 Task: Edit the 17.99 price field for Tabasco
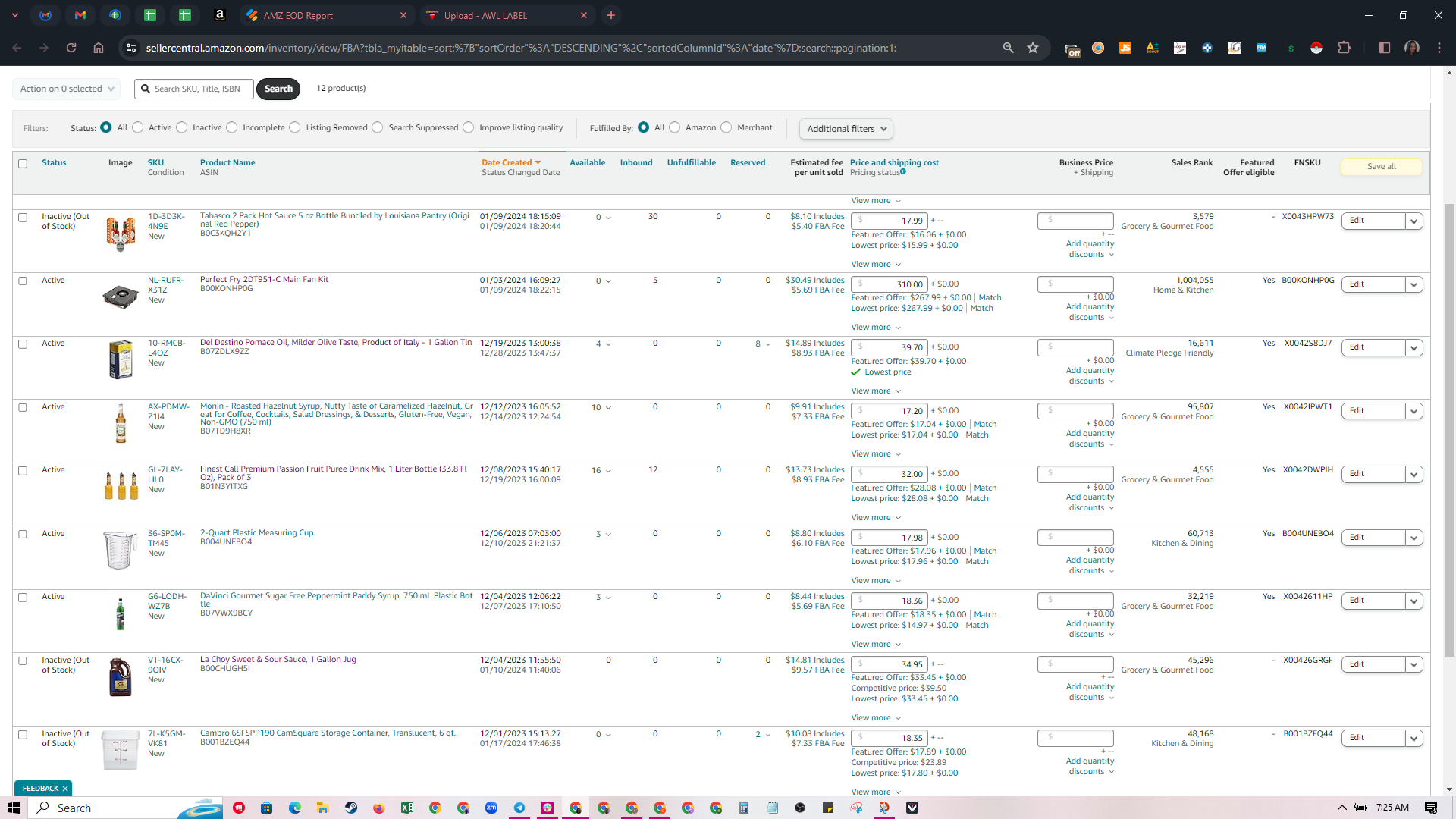pos(890,221)
